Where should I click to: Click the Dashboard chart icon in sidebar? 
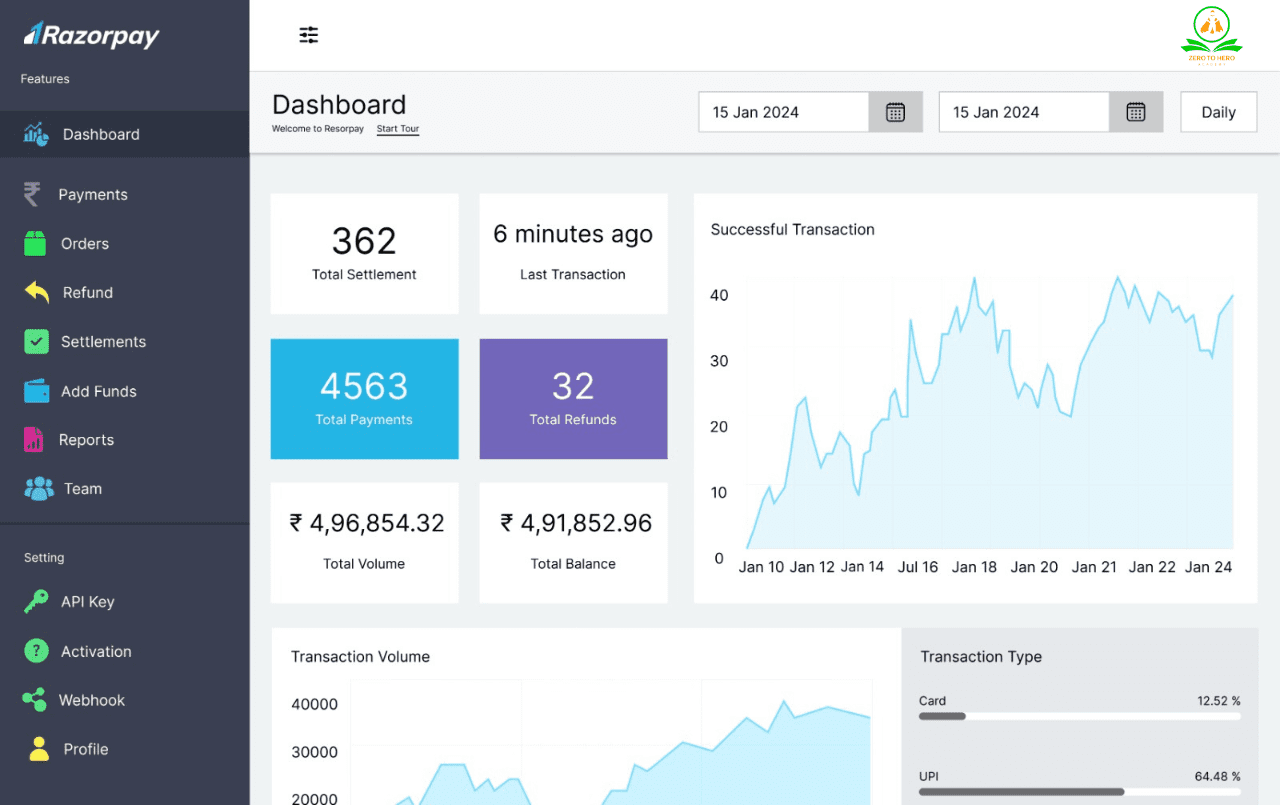pyautogui.click(x=36, y=134)
